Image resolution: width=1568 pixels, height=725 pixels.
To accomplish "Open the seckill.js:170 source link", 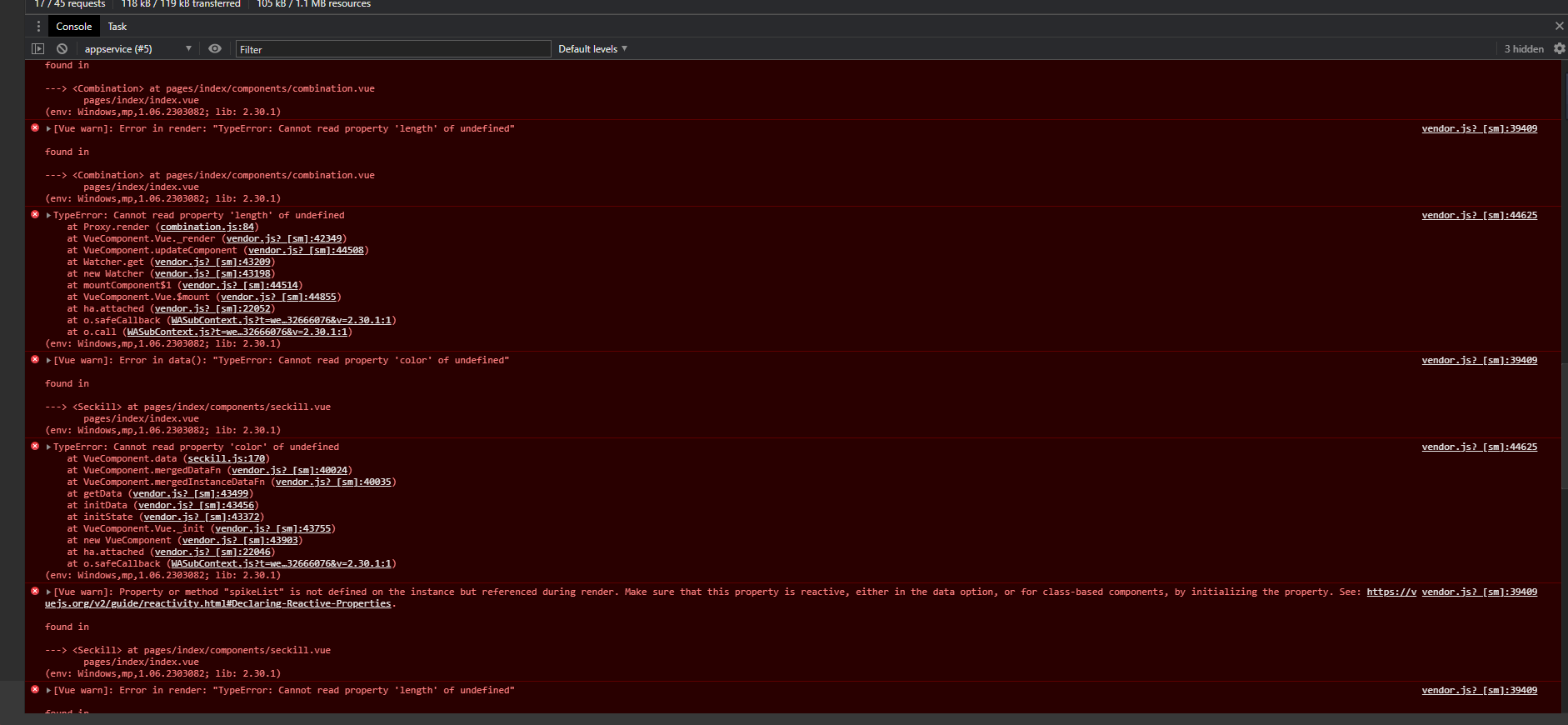I will tap(226, 458).
